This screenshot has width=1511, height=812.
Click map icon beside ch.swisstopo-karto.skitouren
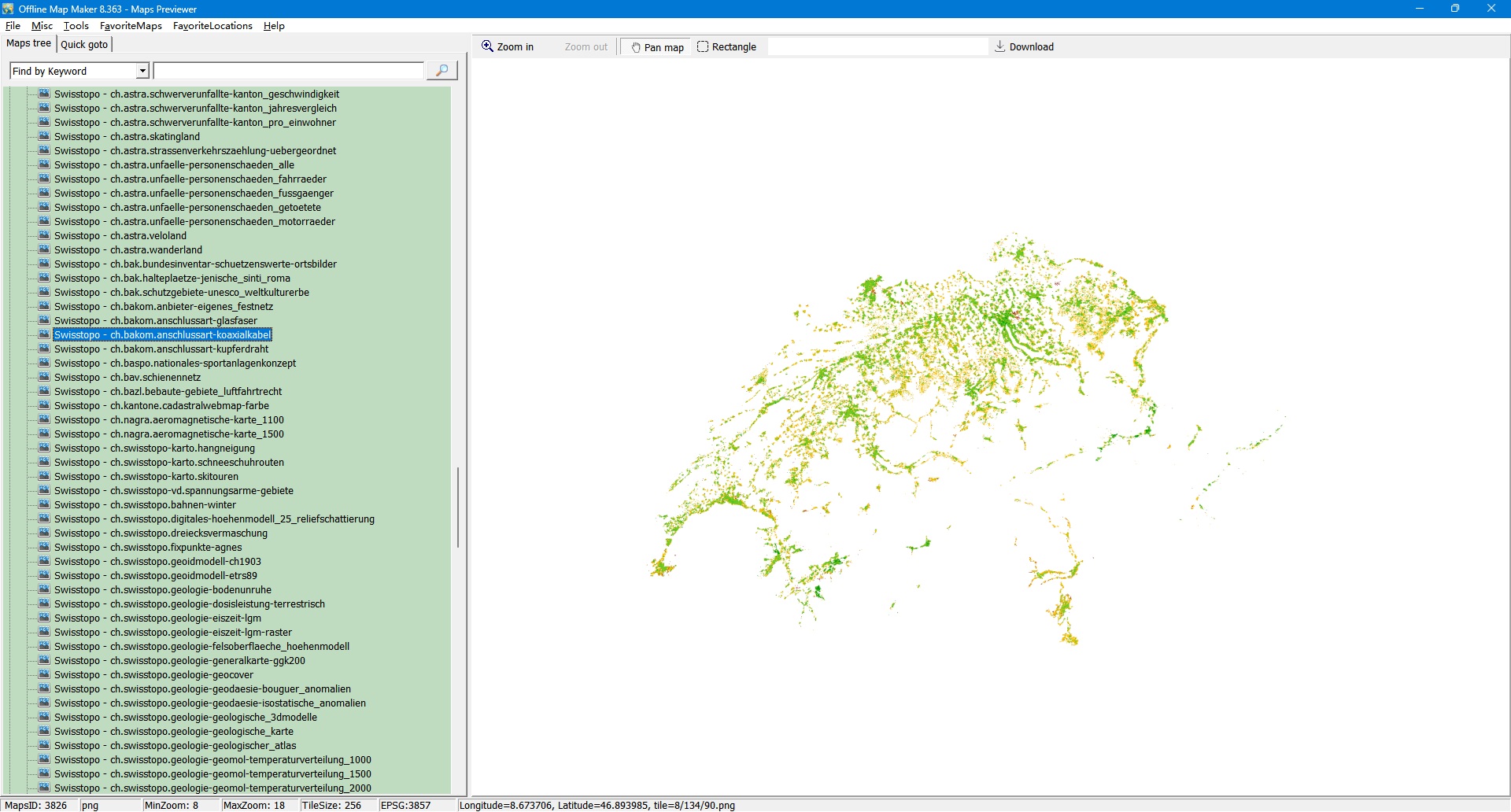pyautogui.click(x=45, y=477)
